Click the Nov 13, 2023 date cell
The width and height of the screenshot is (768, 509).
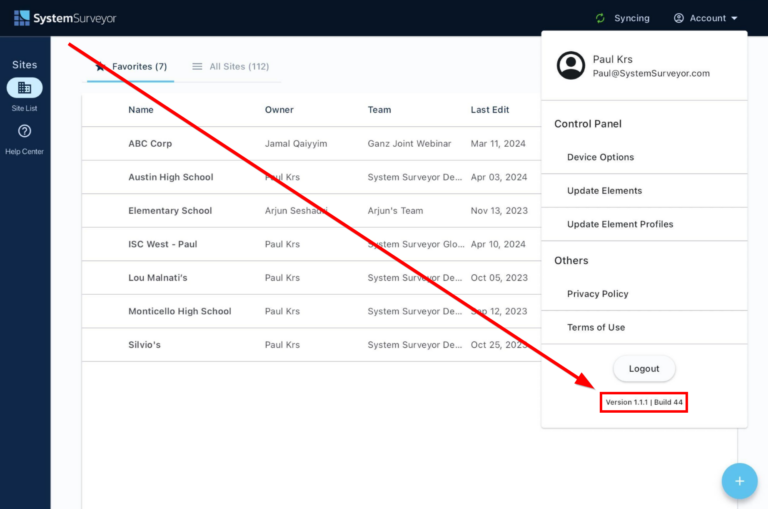pos(499,211)
